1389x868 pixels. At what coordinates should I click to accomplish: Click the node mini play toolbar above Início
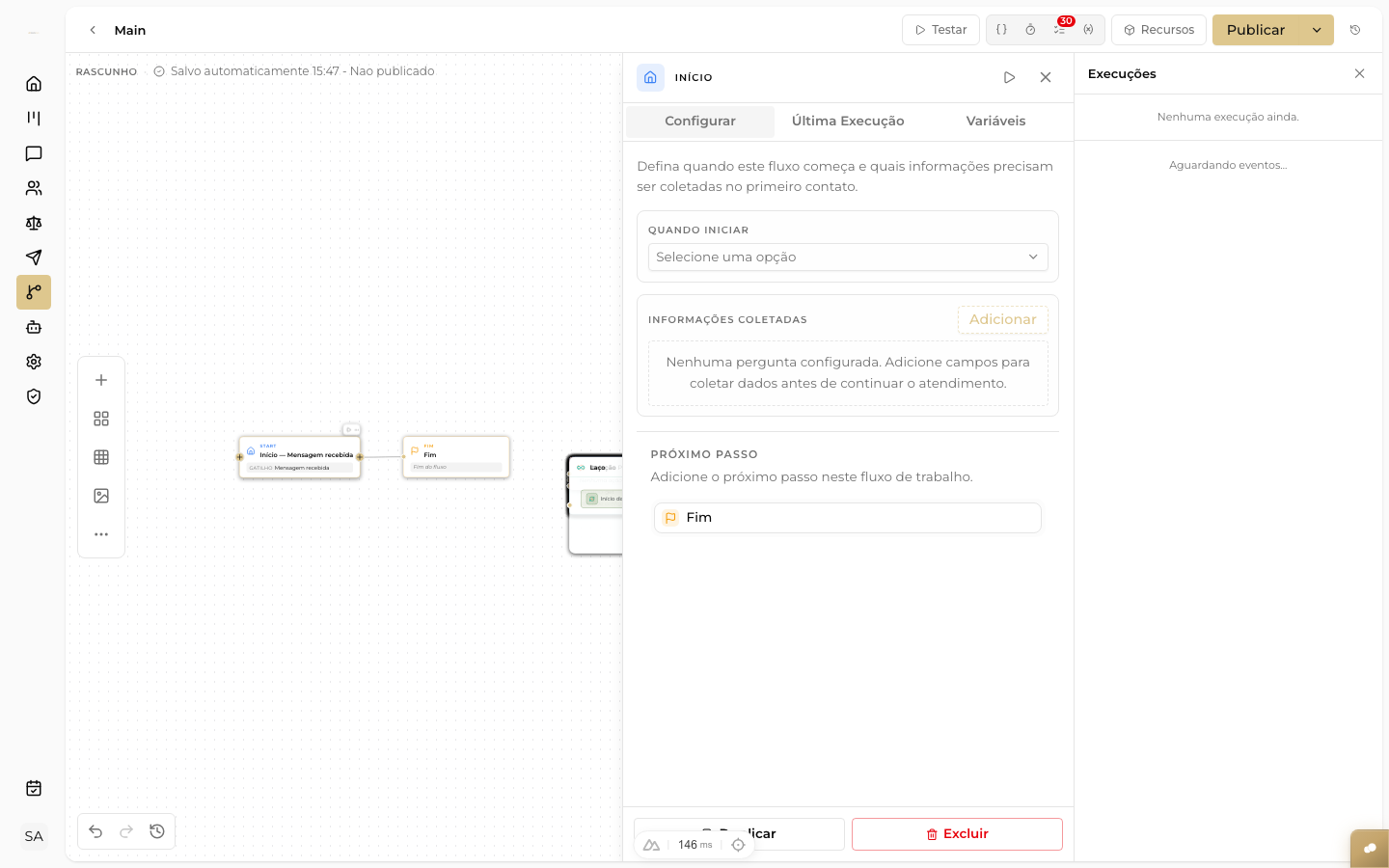point(351,430)
